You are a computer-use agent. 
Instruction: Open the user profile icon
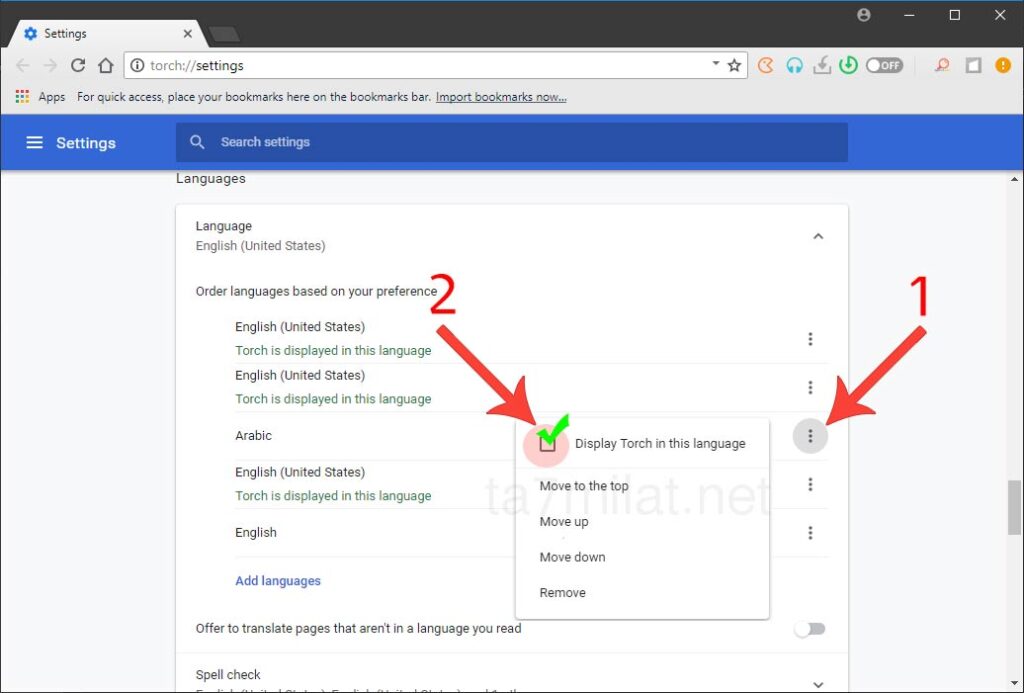pos(864,15)
